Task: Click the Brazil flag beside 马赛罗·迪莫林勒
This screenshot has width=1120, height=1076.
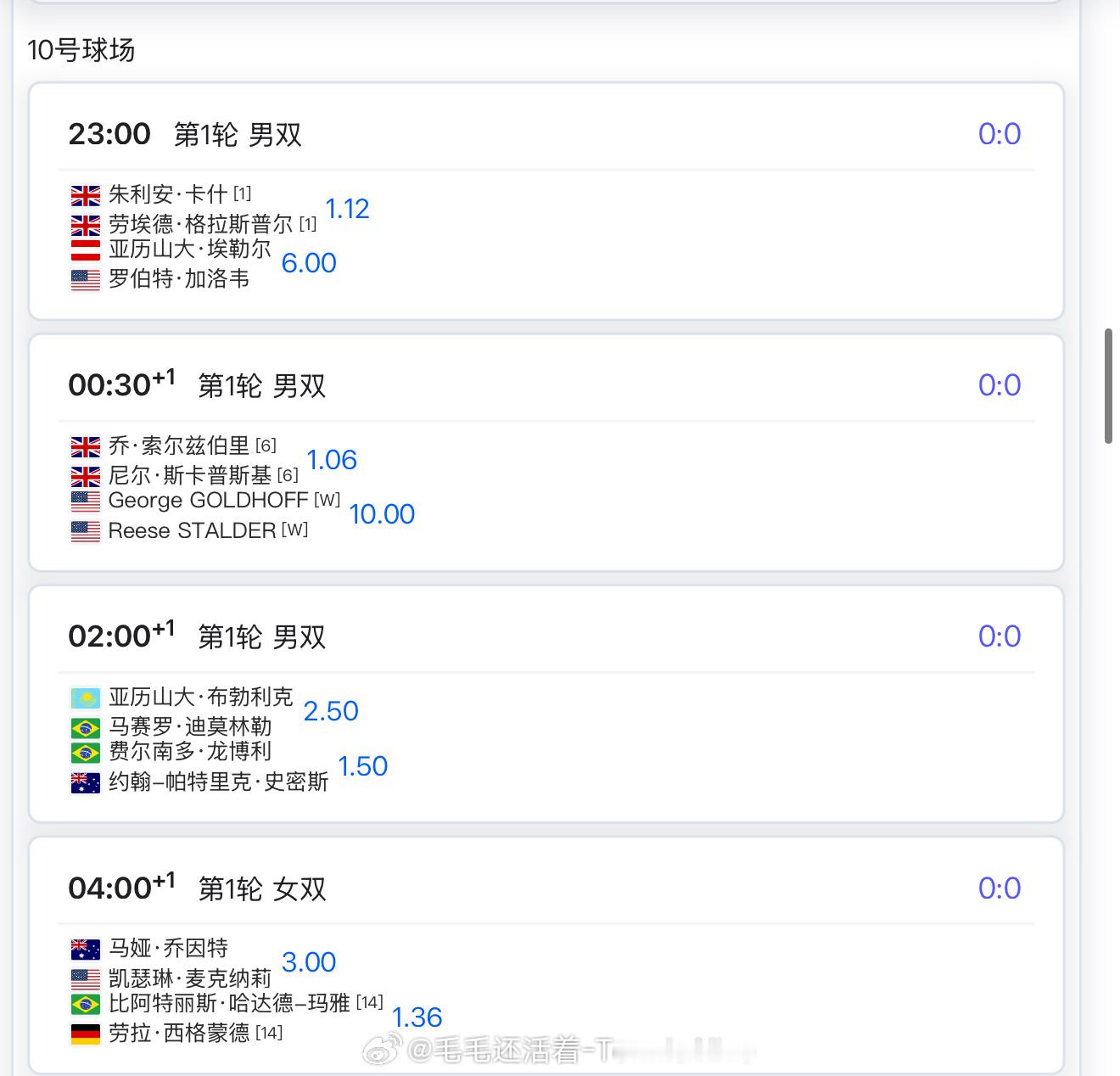Action: pyautogui.click(x=86, y=727)
